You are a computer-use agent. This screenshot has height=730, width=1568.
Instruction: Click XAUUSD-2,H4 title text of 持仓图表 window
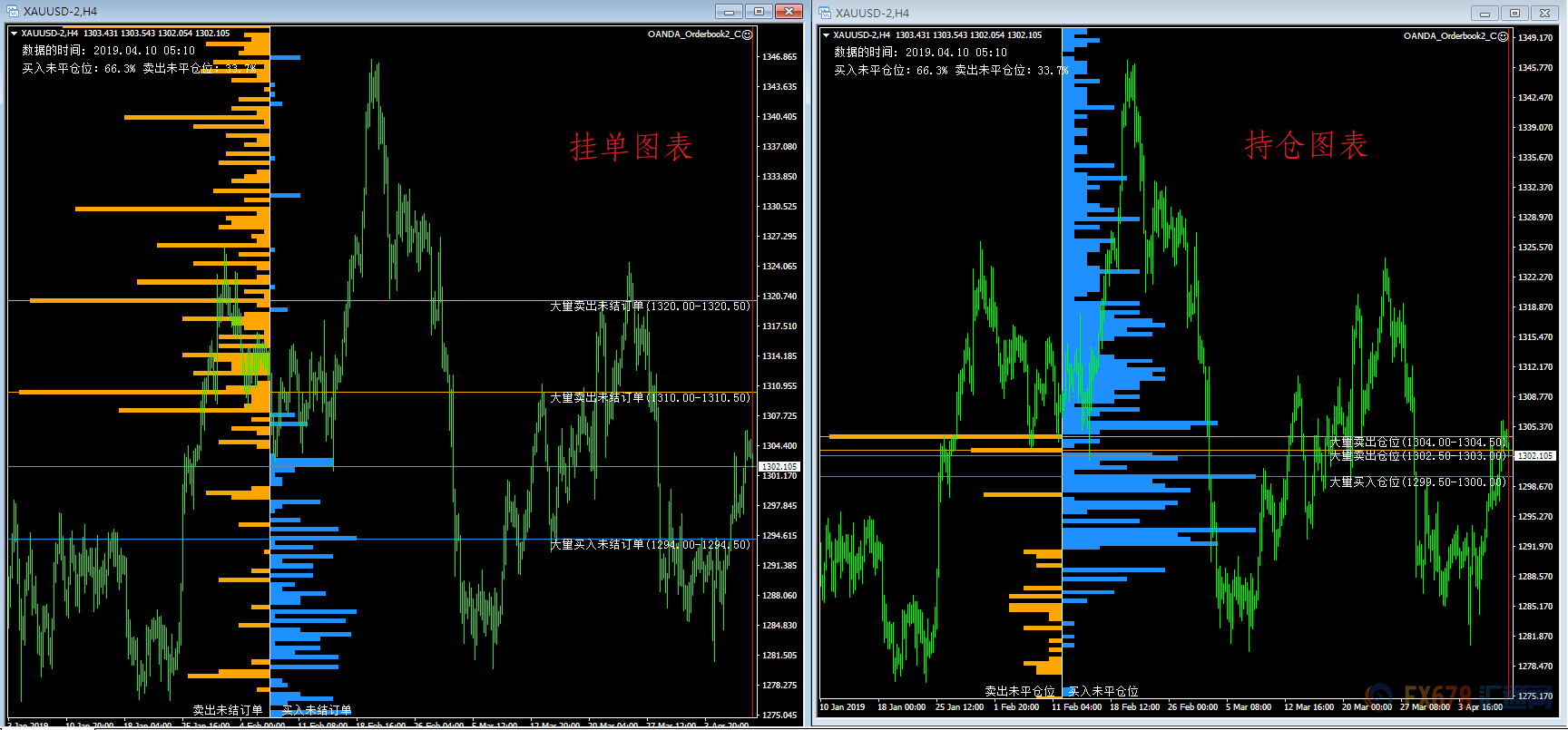[x=872, y=14]
